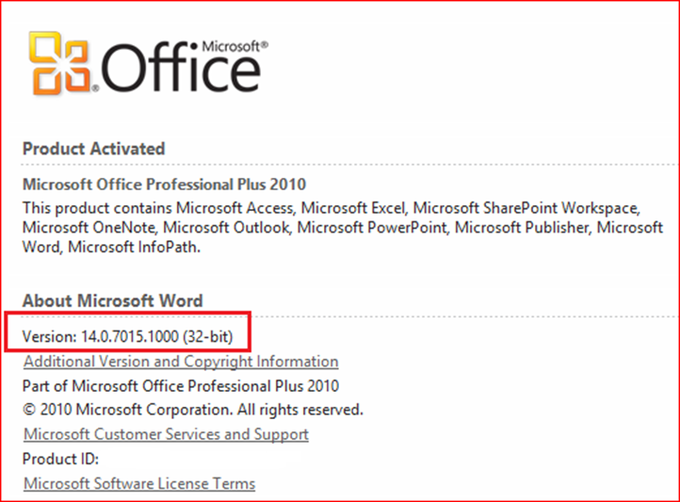Click the "About Microsoft Word" heading

[x=112, y=300]
